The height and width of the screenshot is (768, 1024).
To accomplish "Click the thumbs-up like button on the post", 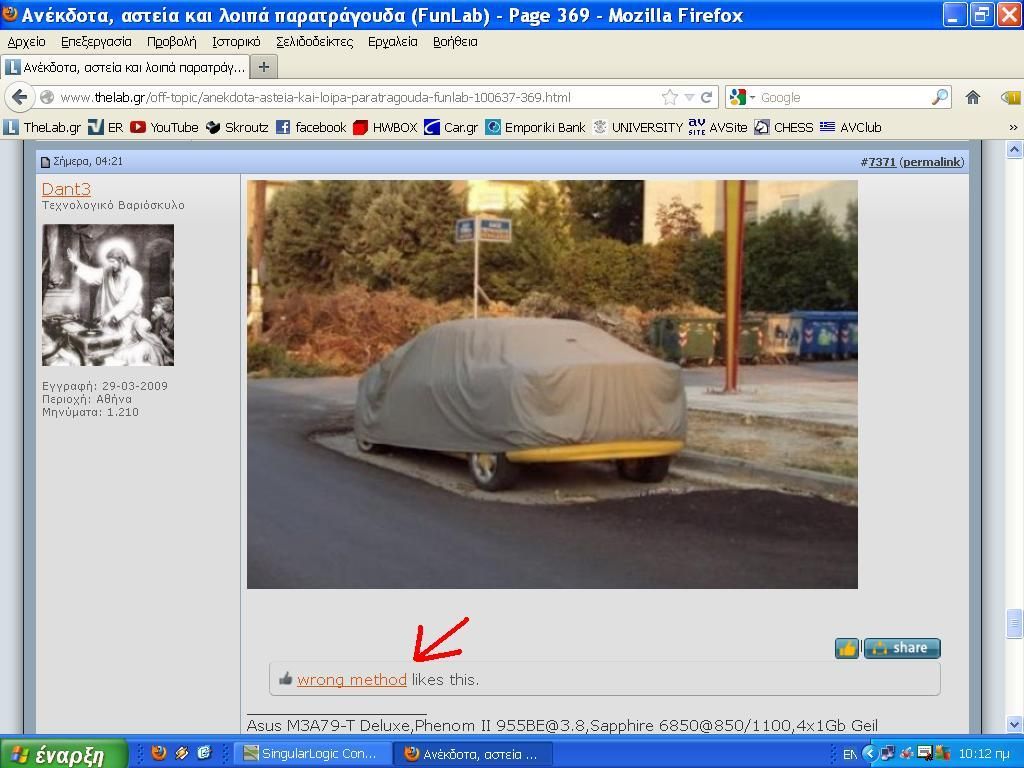I will pos(847,648).
